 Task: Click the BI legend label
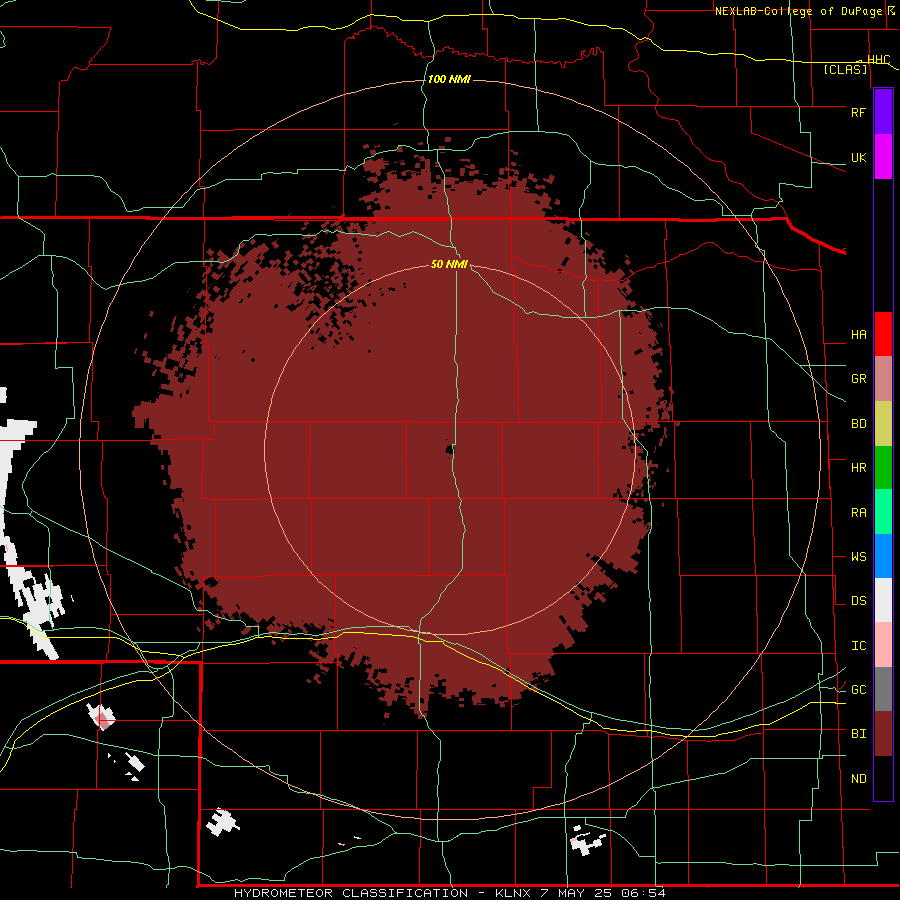858,734
